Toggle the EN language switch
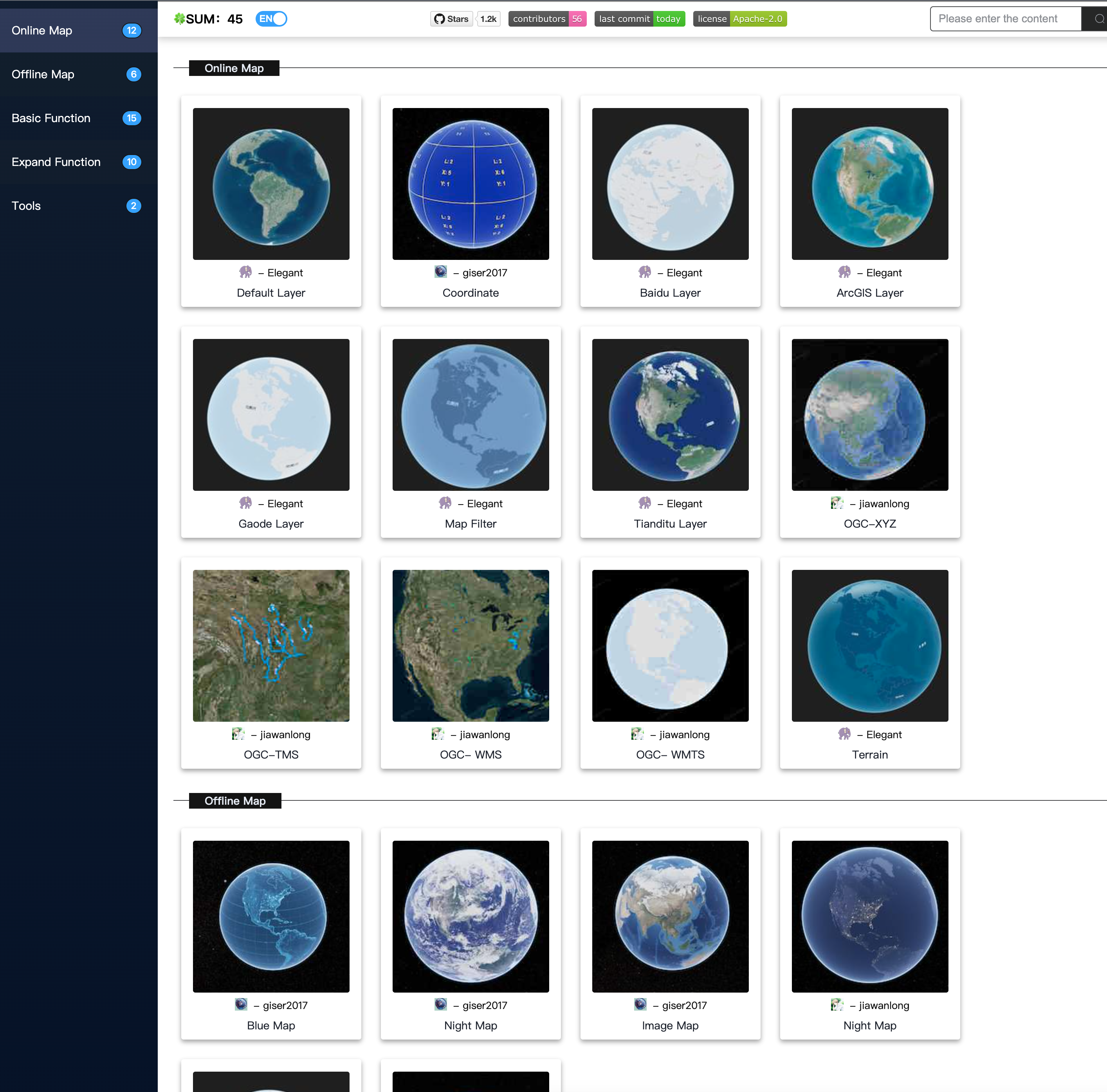Viewport: 1107px width, 1092px height. (x=271, y=19)
